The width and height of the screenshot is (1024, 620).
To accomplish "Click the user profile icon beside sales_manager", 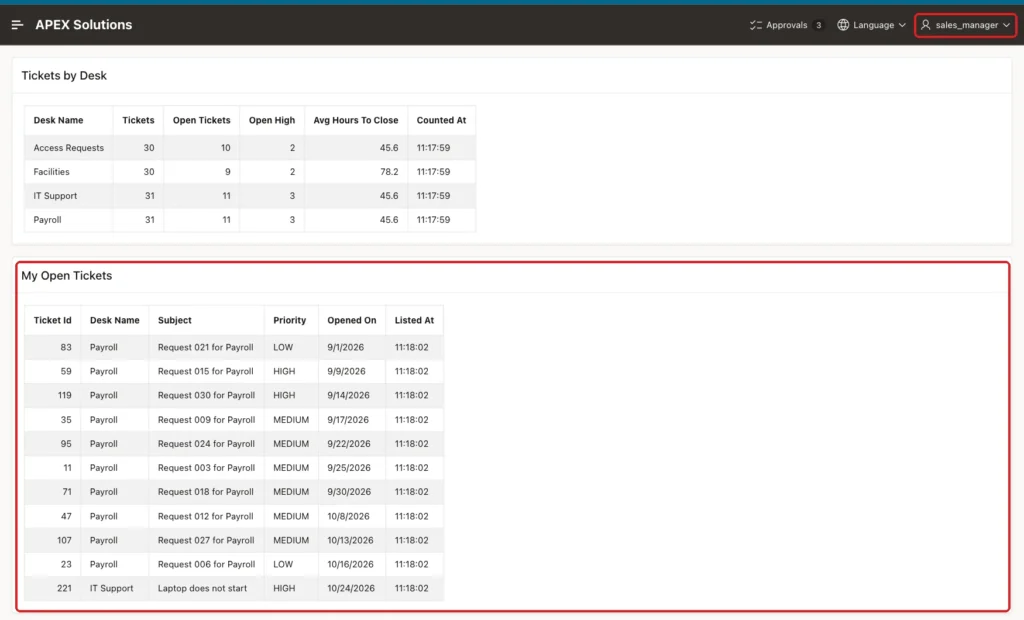I will [x=925, y=25].
